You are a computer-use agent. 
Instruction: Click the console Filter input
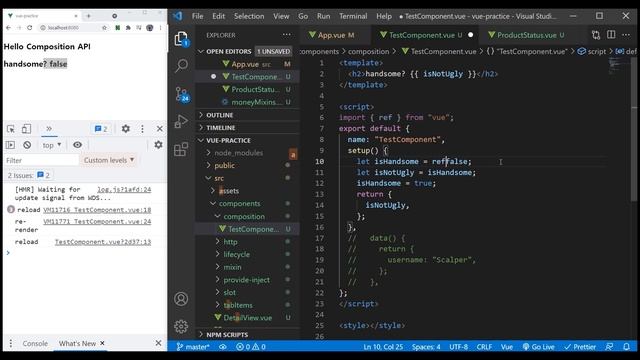[x=41, y=160]
